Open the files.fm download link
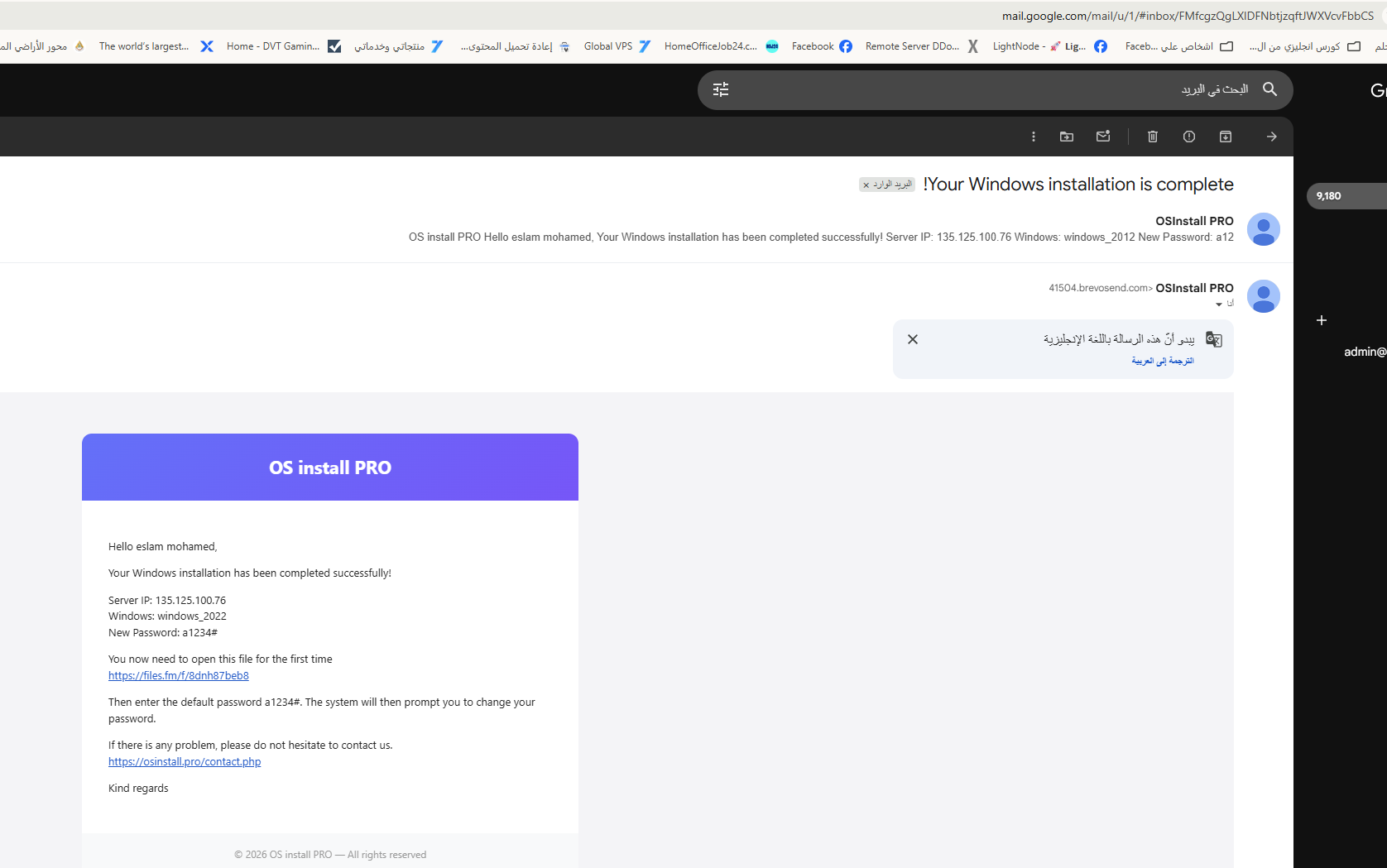This screenshot has height=868, width=1387. click(179, 676)
